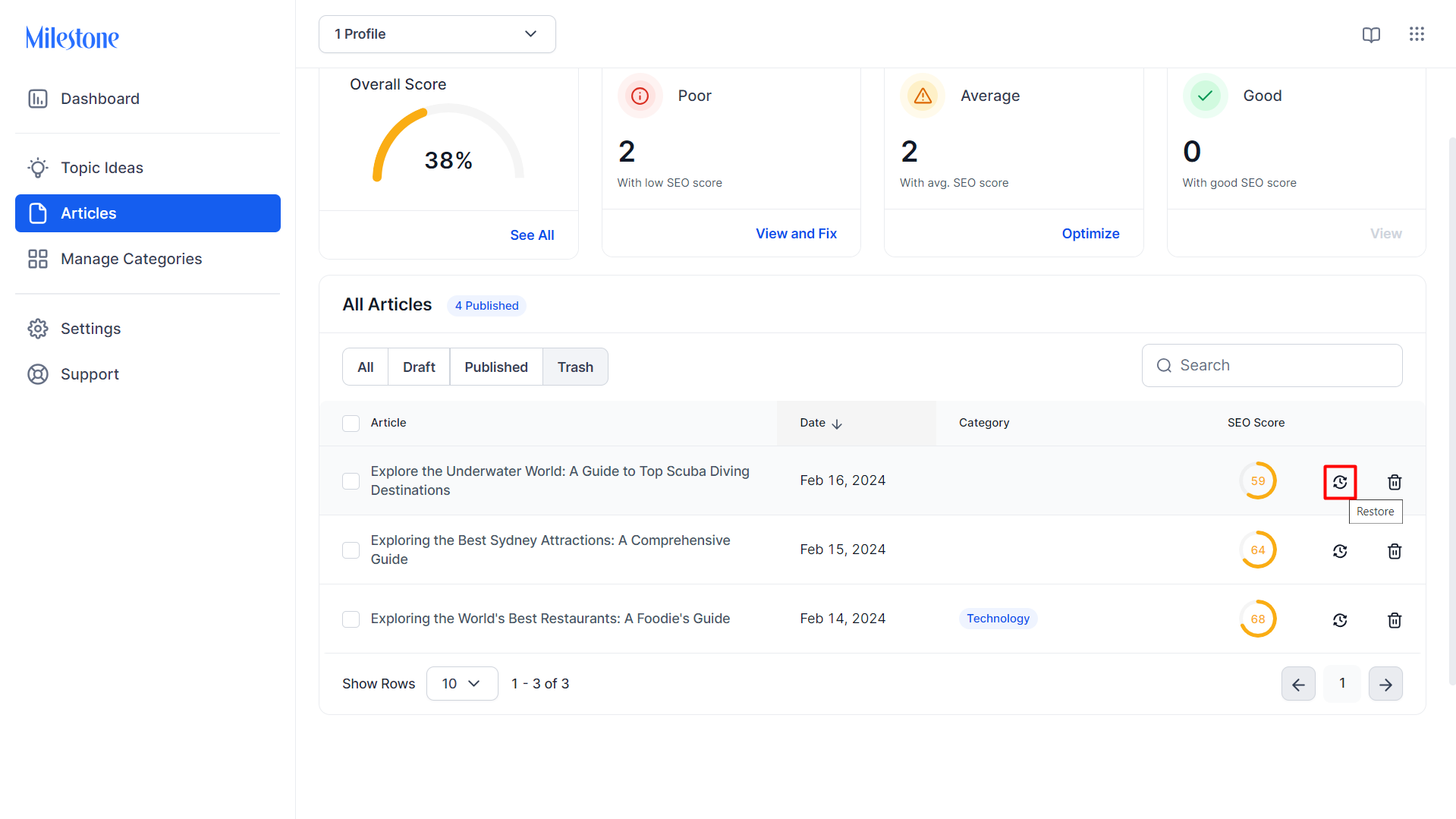Screen dimensions: 1456x819
Task: Click the Settings gear icon
Action: point(38,329)
